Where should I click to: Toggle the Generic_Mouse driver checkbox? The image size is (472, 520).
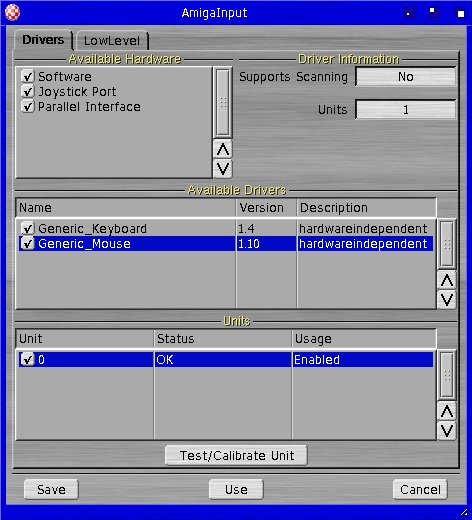(28, 243)
